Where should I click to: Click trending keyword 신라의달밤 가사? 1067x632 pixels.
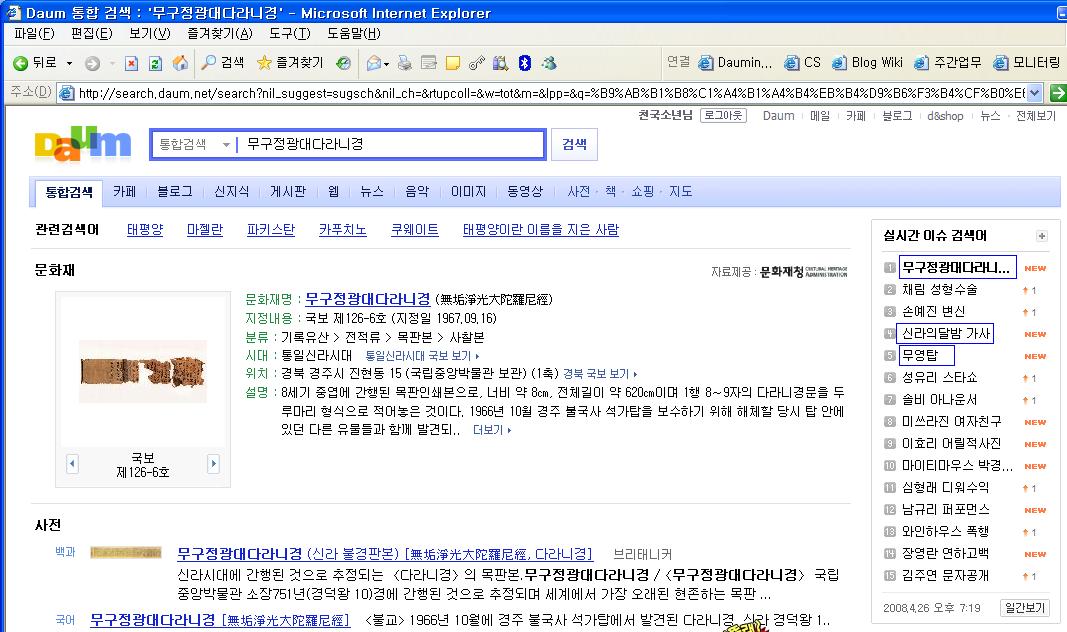(x=946, y=333)
